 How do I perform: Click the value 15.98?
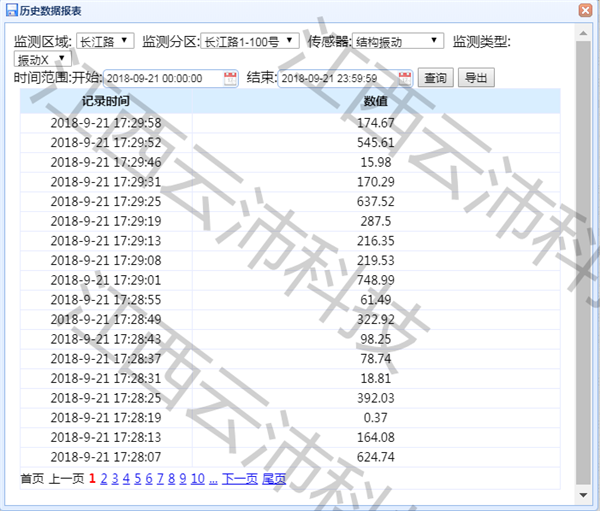376,162
